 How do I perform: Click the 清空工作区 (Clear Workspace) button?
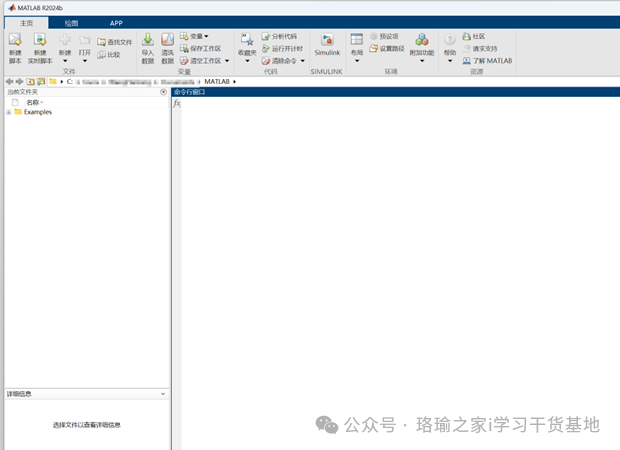pyautogui.click(x=200, y=61)
